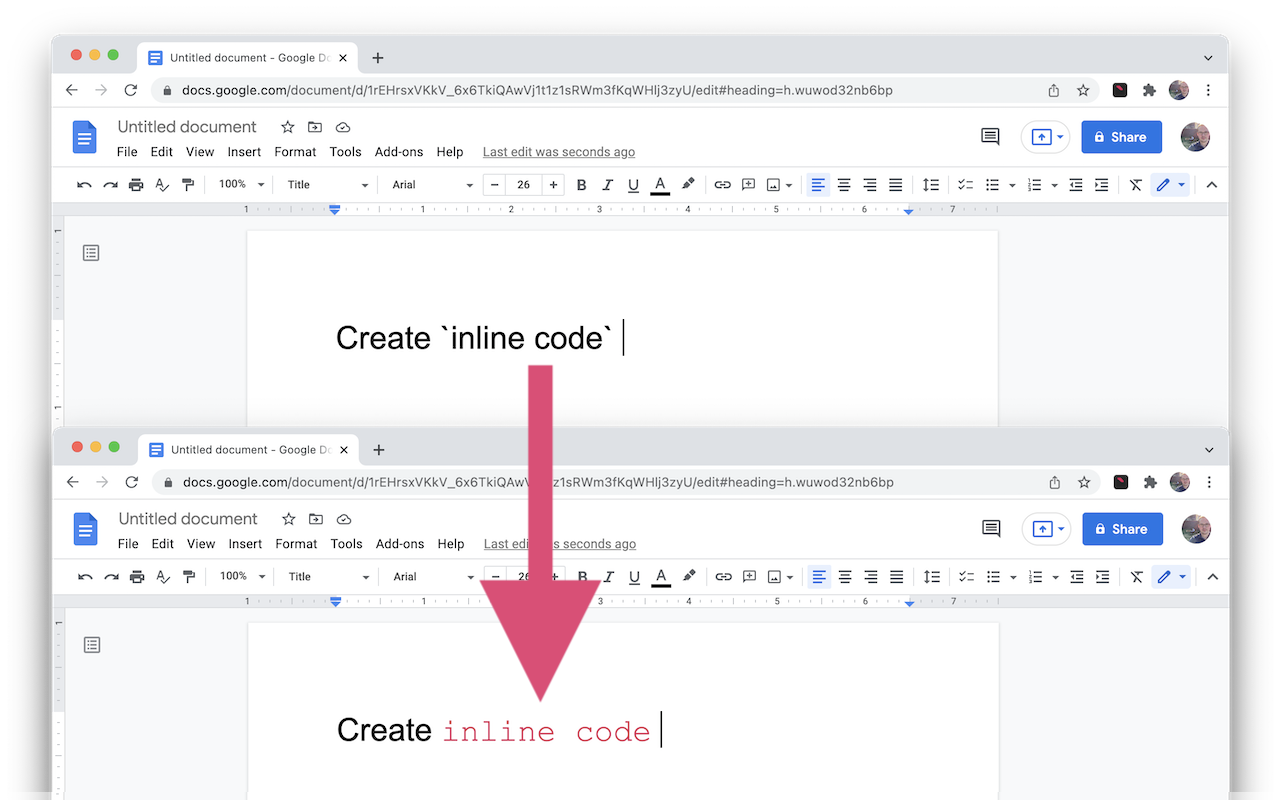
Task: Select Right align in top window
Action: (x=870, y=185)
